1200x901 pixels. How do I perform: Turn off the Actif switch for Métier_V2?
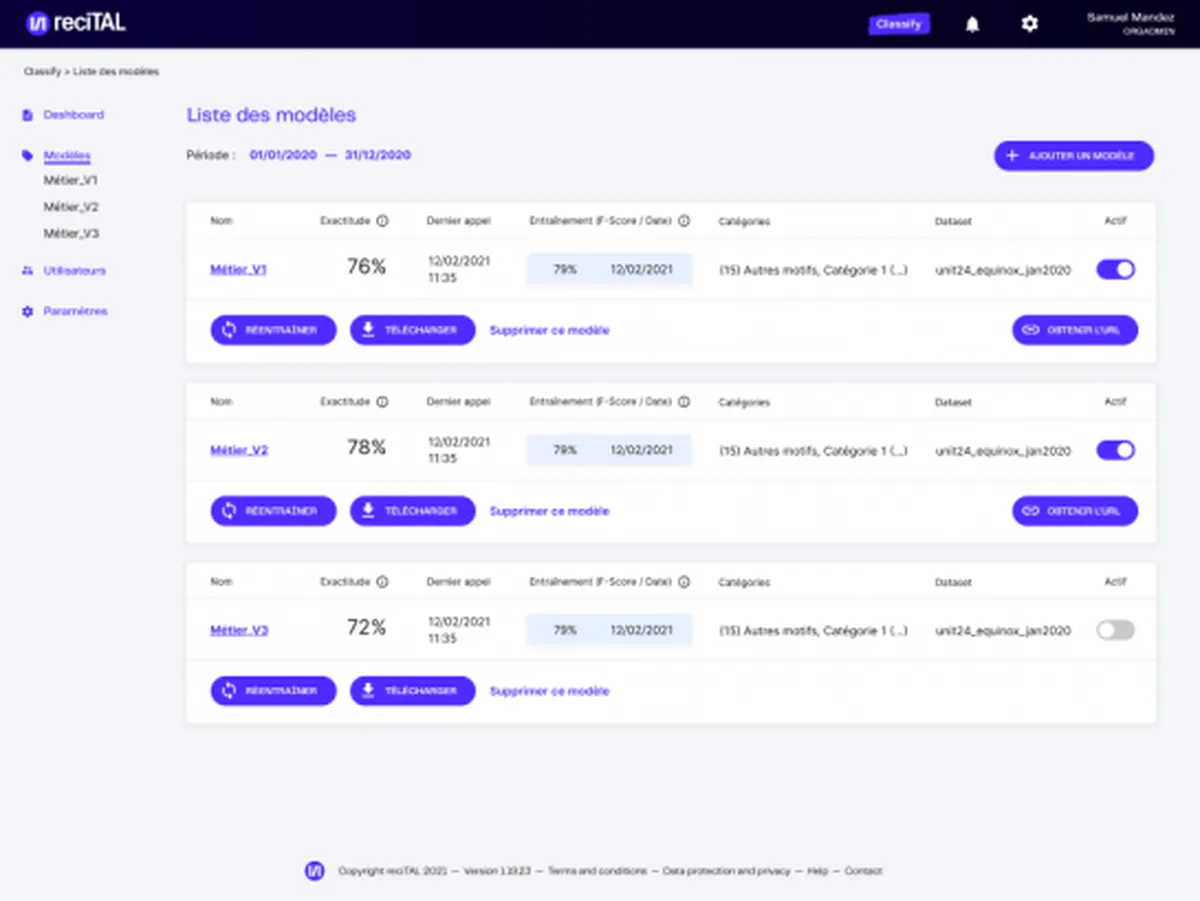pos(1116,451)
